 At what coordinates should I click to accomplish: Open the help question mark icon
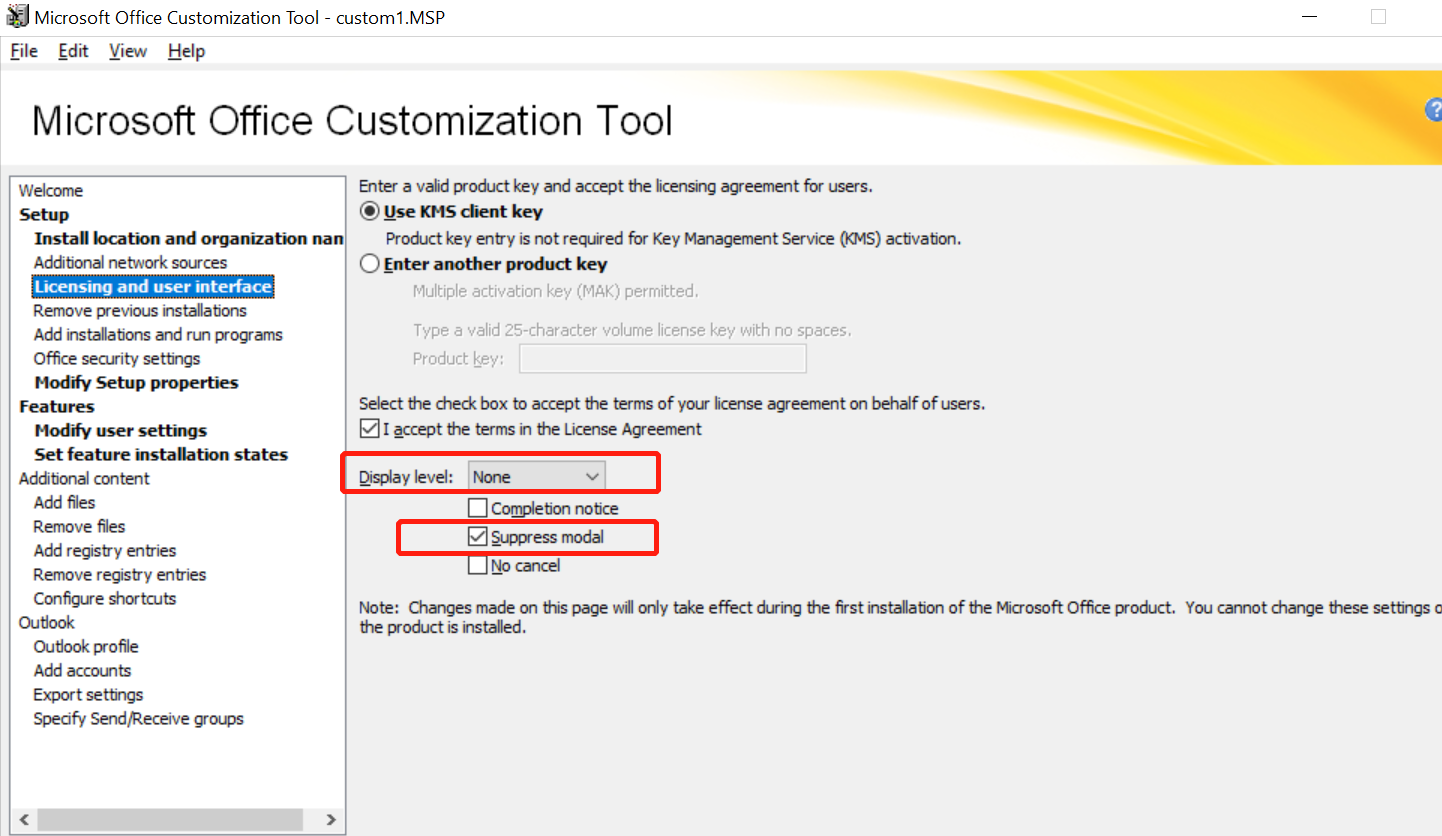(1434, 110)
